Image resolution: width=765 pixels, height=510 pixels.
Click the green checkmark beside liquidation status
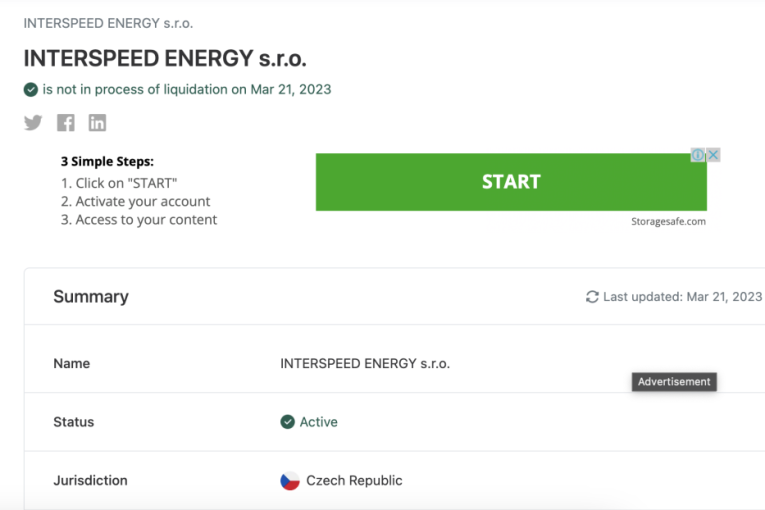tap(31, 90)
